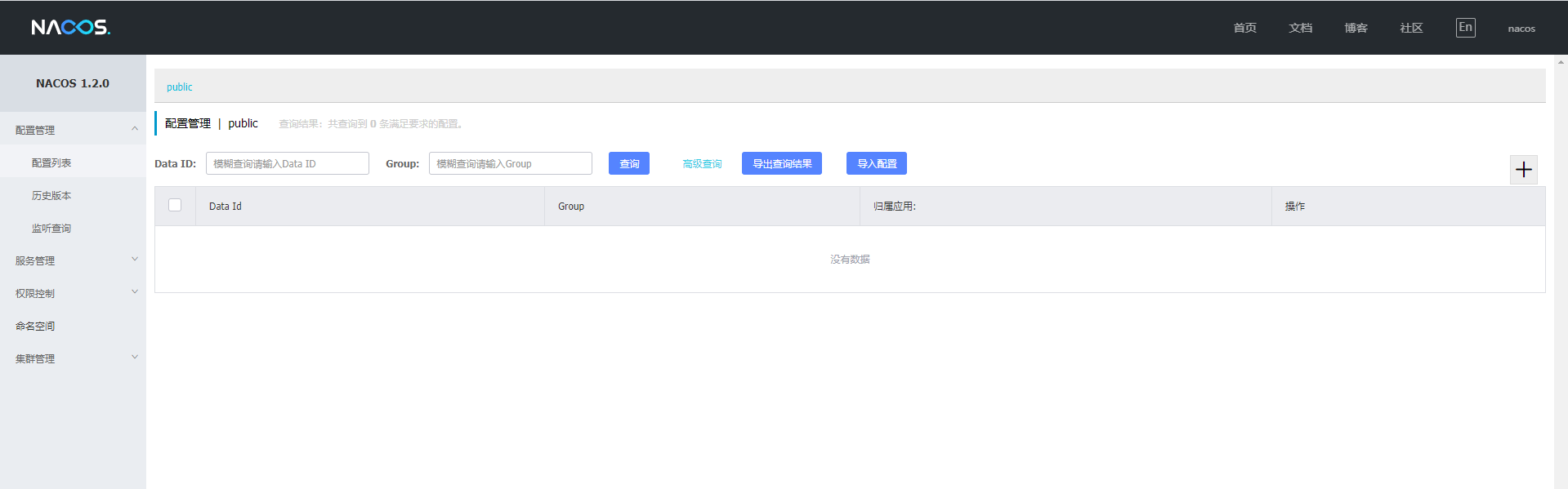Open 社区 in top navigation
Screen dimensions: 1568x489
point(1412,28)
